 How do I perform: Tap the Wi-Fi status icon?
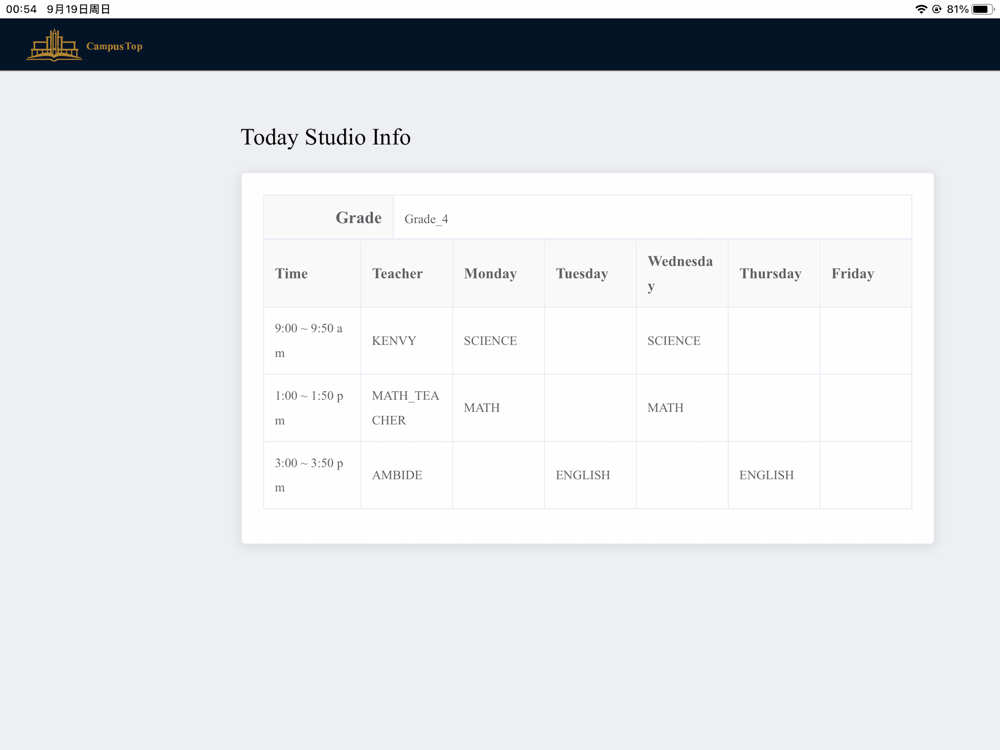(921, 9)
